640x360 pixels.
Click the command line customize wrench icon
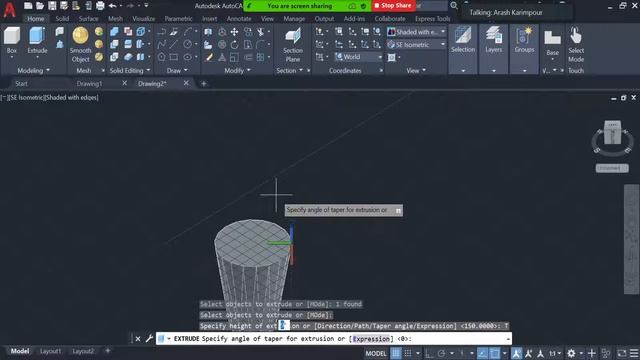(x=149, y=338)
